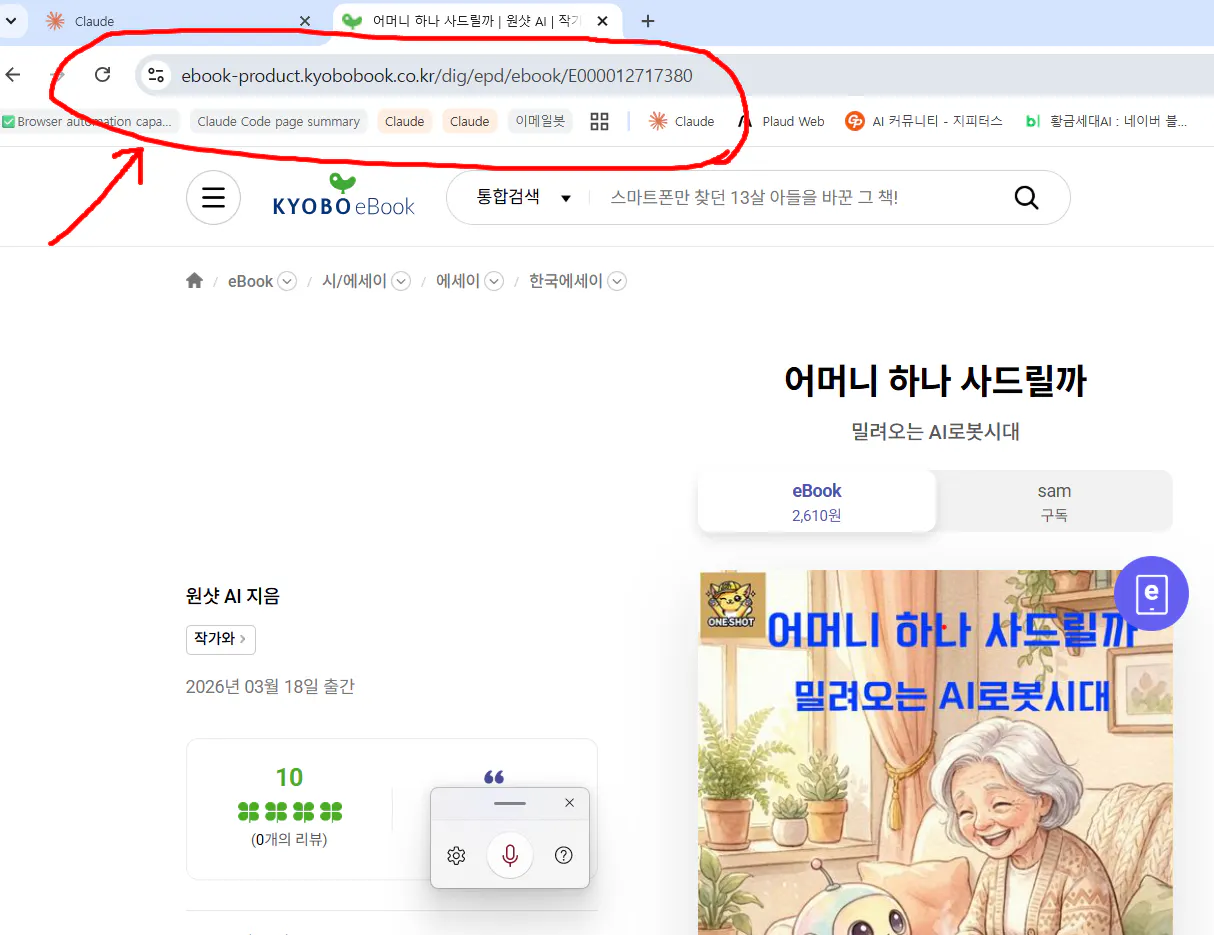
Task: Expand the 한국에세이 breadcrumb dropdown
Action: pos(617,281)
